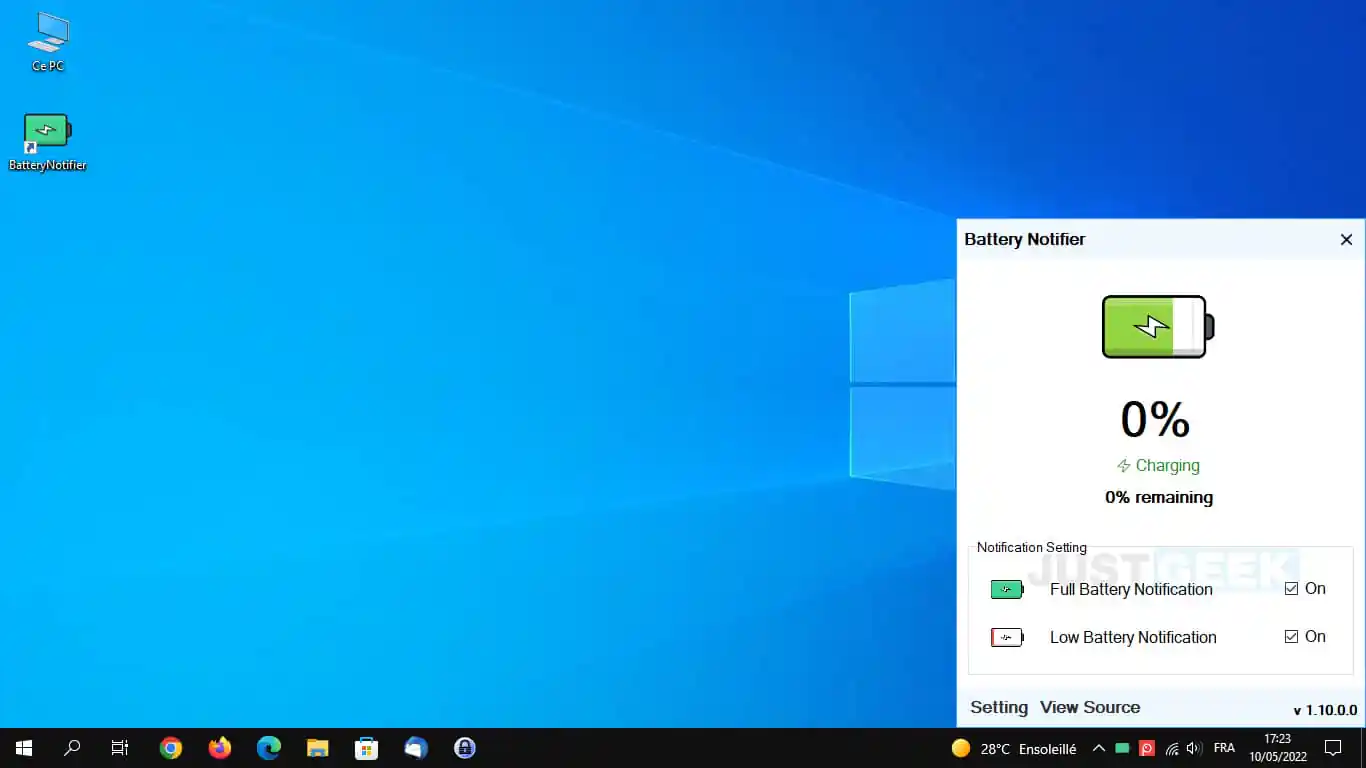Click the red low battery icon
Screen dimensions: 1366x768
(x=1007, y=638)
